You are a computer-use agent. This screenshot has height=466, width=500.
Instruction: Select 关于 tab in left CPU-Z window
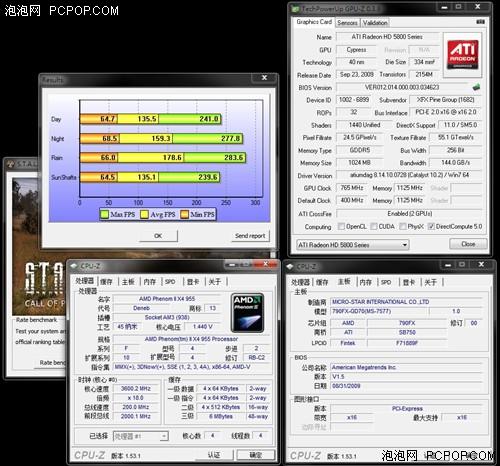(215, 282)
